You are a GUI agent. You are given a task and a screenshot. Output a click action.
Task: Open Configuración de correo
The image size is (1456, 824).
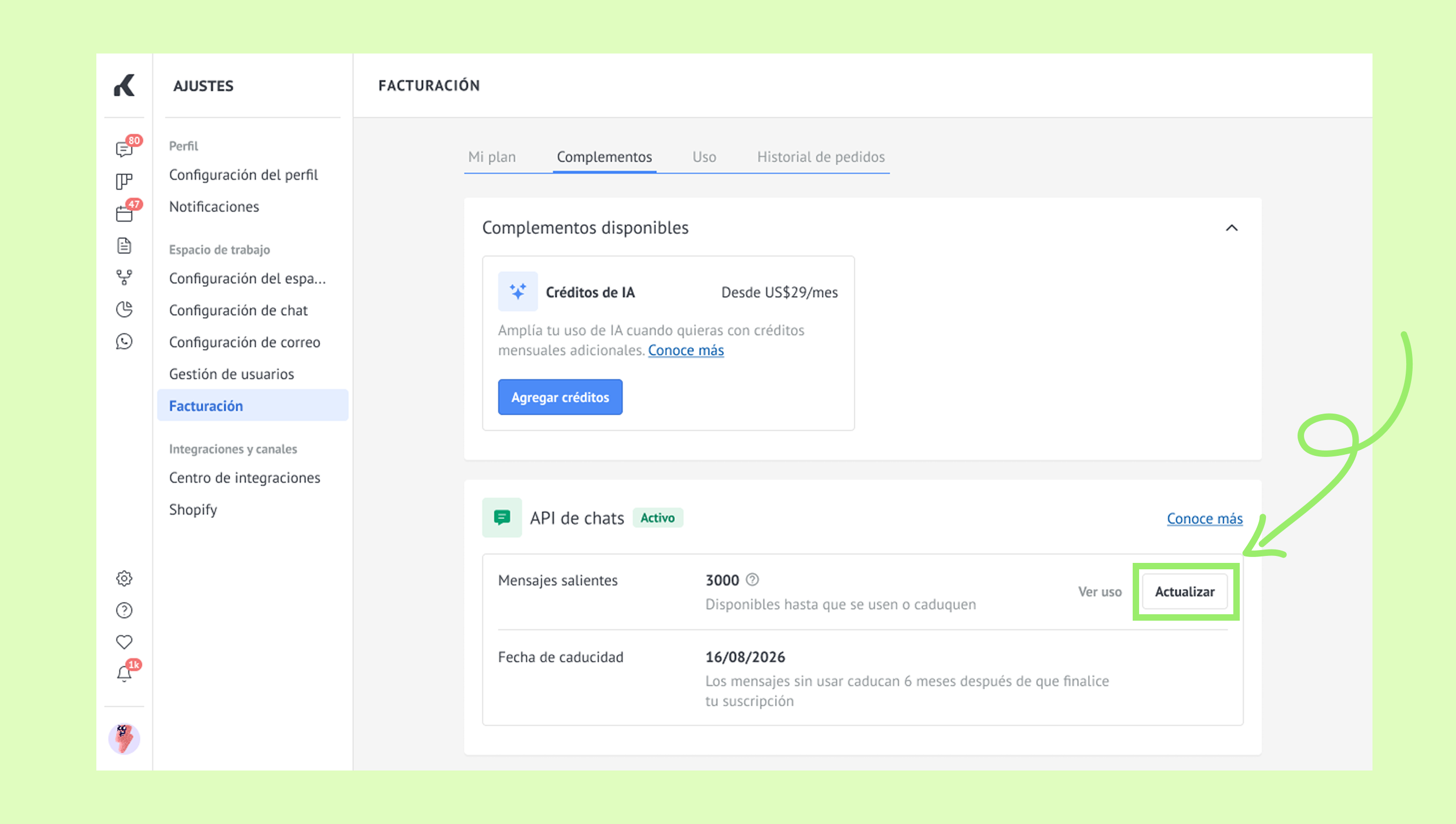click(x=245, y=342)
